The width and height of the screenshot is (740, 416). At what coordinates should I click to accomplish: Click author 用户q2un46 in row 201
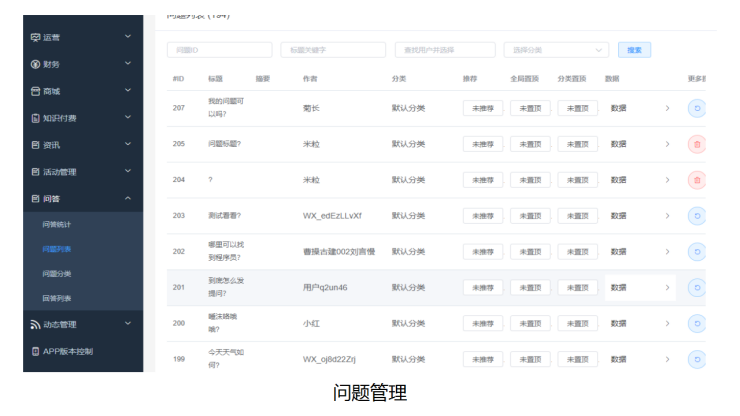coord(325,288)
